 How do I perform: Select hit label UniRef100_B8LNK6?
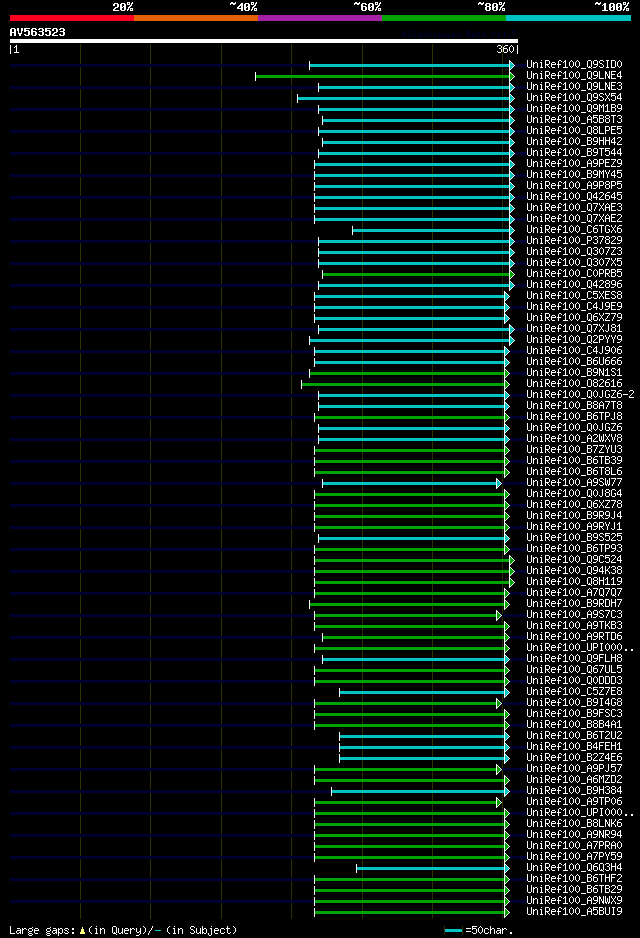574,824
